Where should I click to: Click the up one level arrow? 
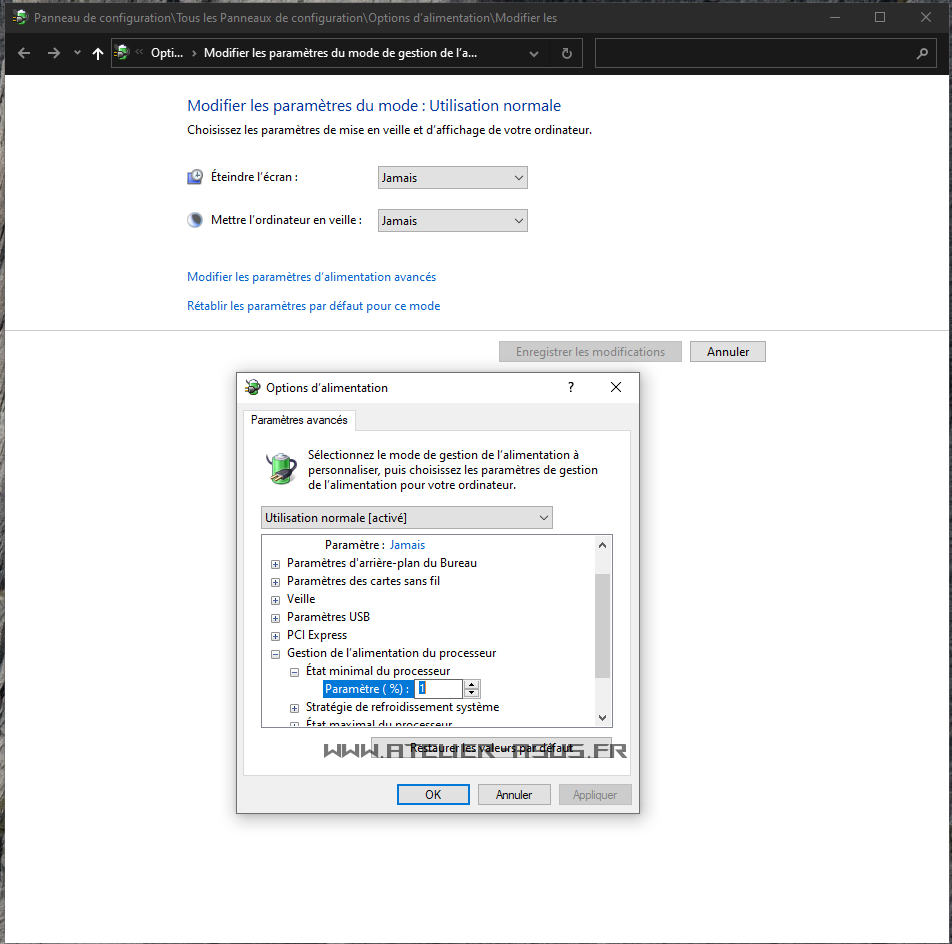[x=97, y=54]
